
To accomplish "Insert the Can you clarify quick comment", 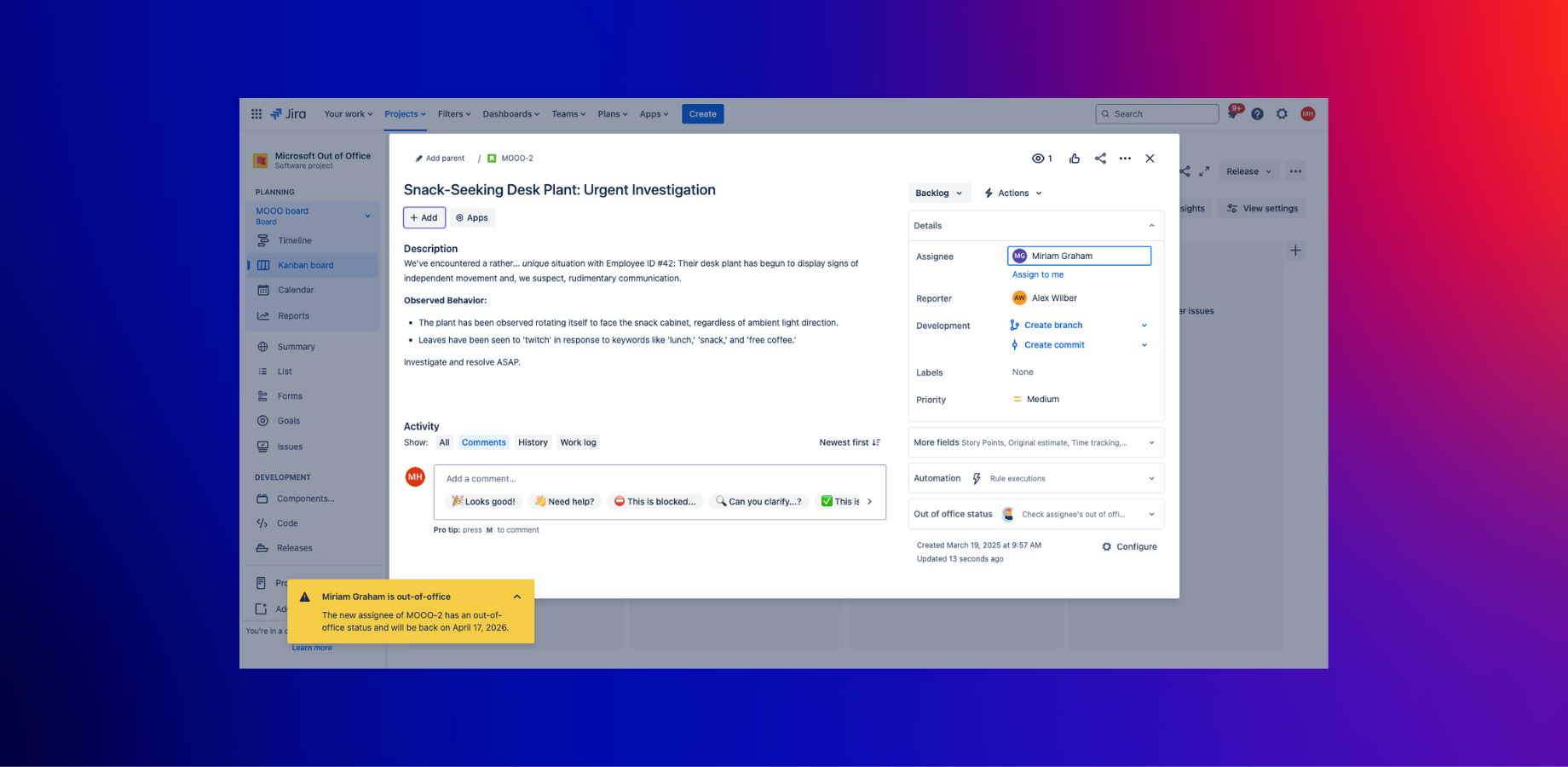I will (758, 502).
